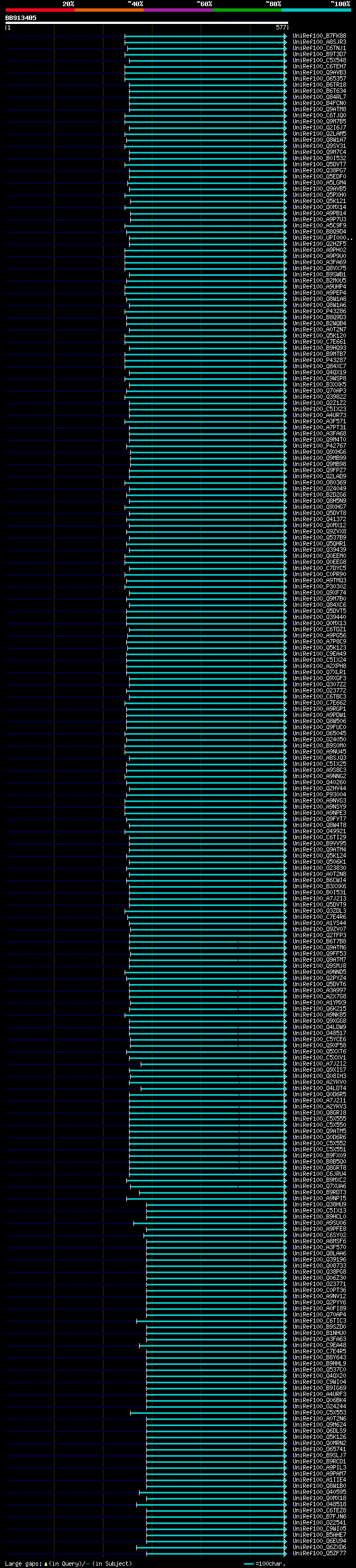Click the UniRef100_O23830 entry

point(319,867)
